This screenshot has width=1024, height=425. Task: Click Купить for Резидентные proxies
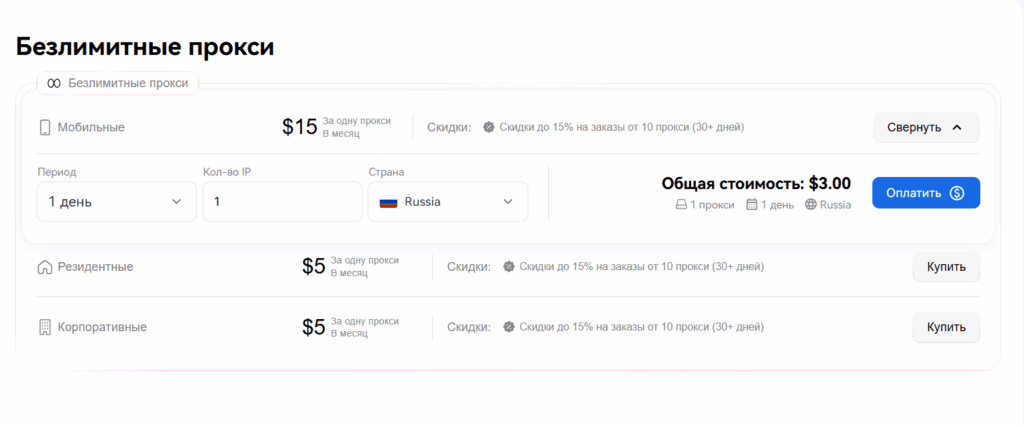point(946,267)
